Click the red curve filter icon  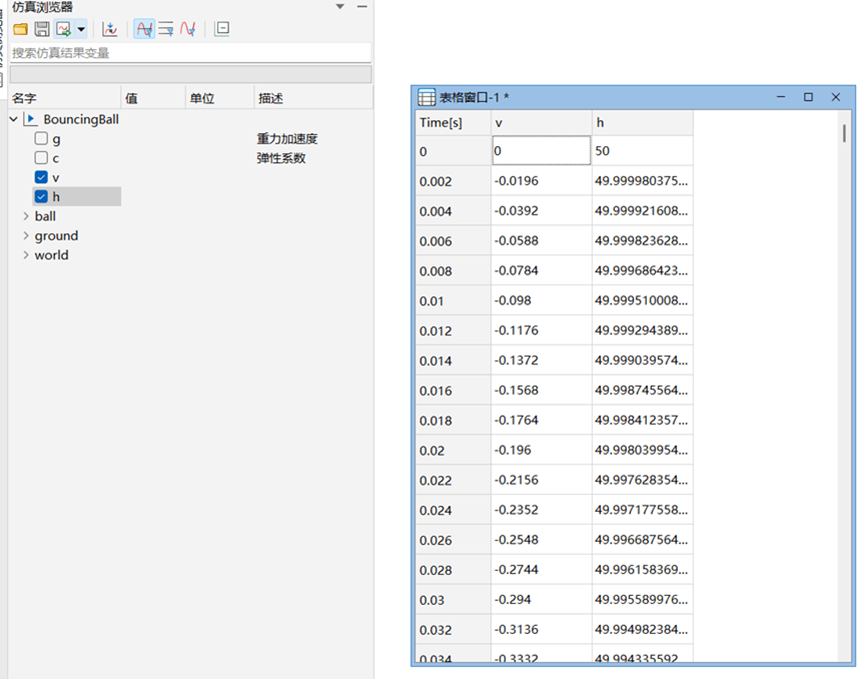(x=188, y=29)
